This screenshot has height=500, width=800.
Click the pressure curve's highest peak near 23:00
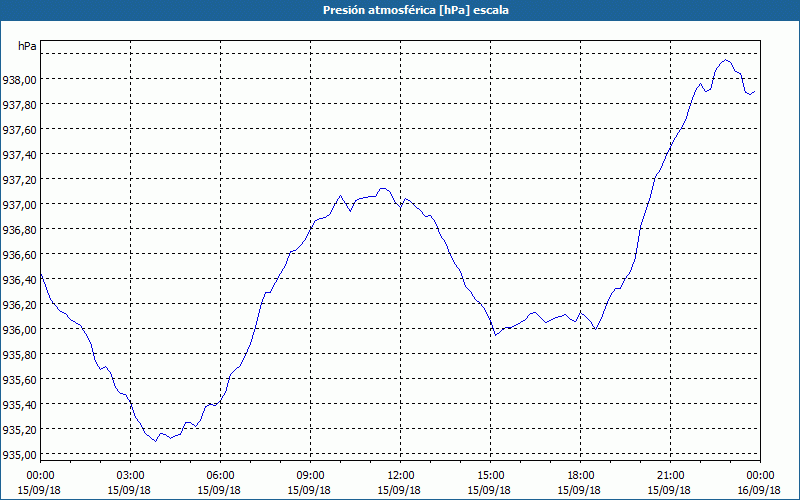[x=726, y=60]
